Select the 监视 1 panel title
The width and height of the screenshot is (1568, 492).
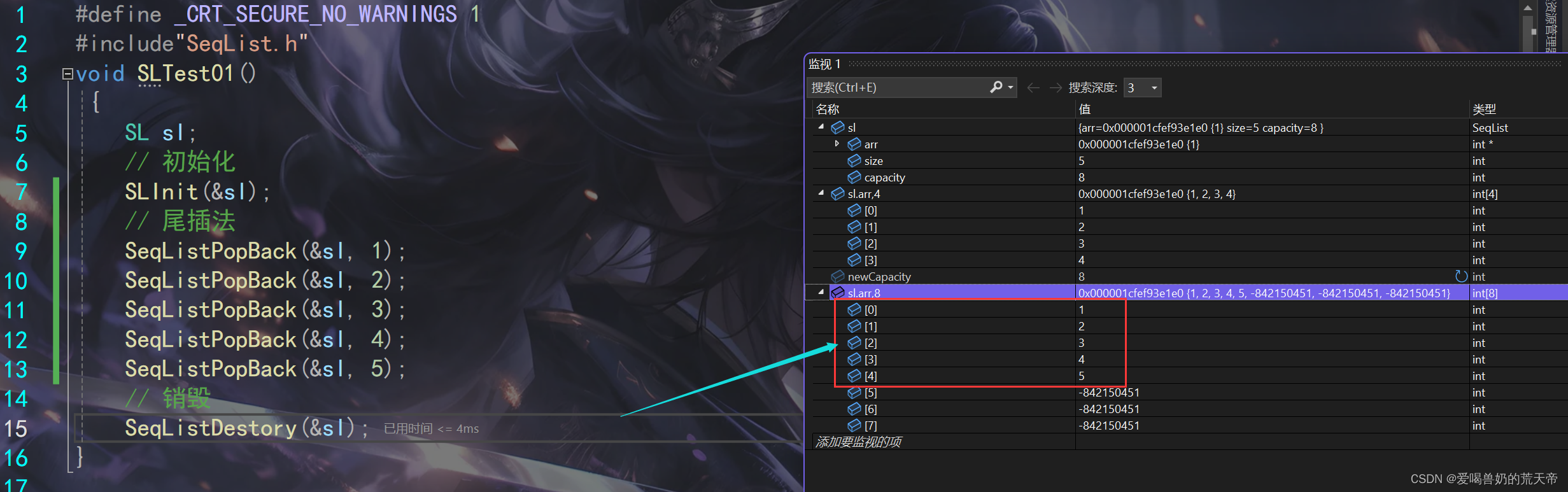tap(824, 64)
